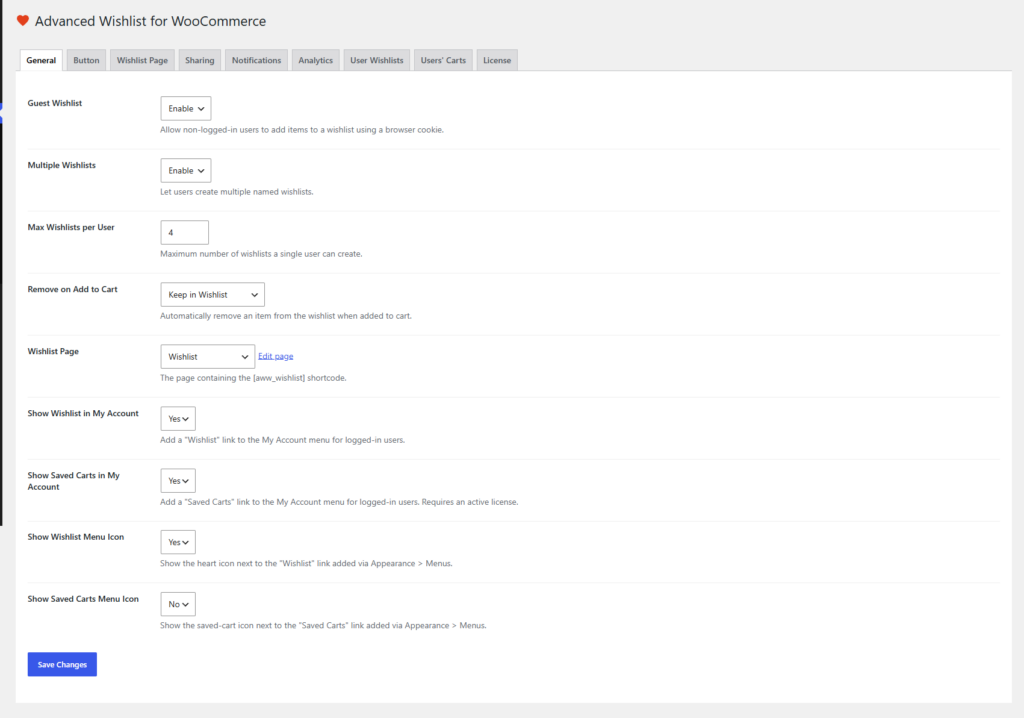Screen dimensions: 1024x718
Task: Switch to the License tab
Action: click(497, 60)
